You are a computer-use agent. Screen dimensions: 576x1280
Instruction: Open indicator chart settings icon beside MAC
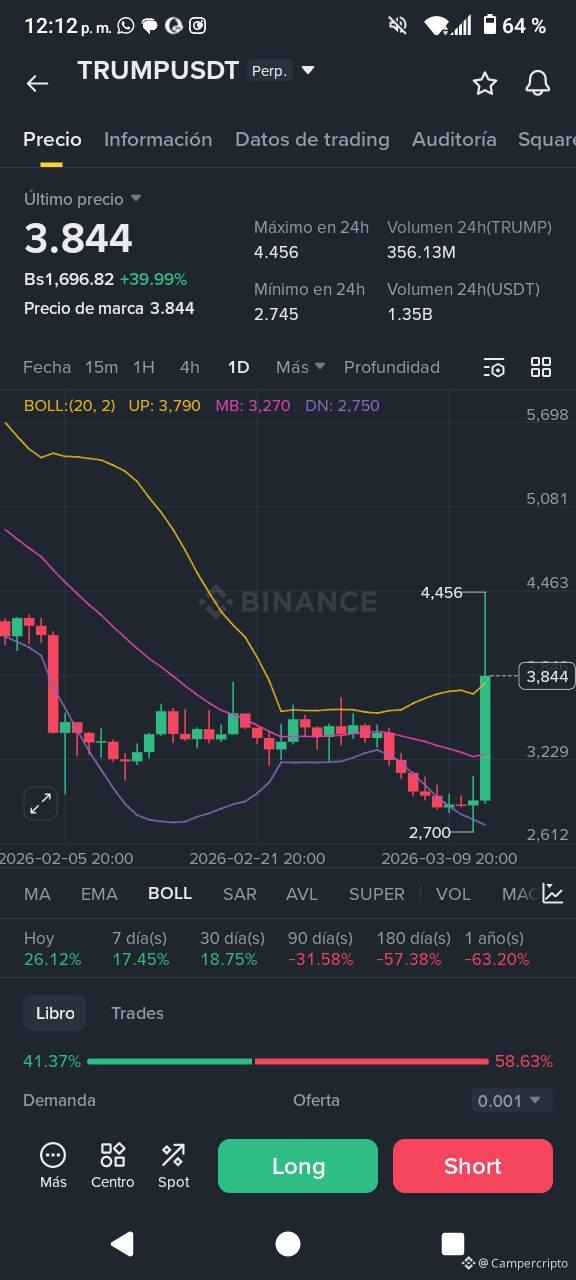click(553, 894)
